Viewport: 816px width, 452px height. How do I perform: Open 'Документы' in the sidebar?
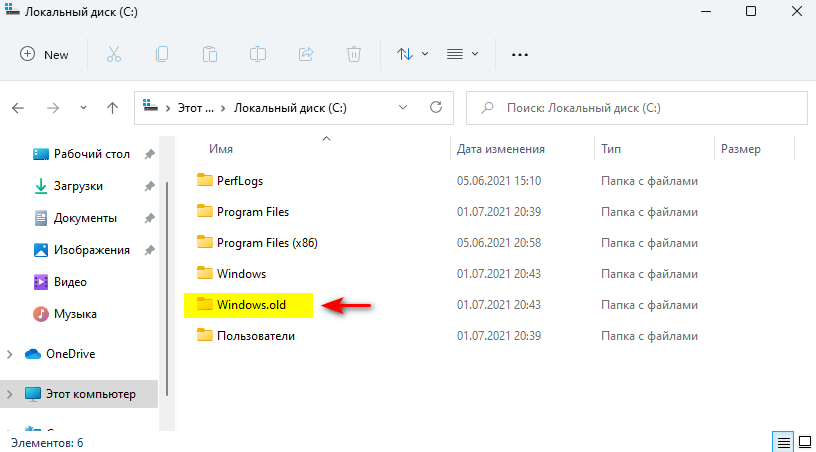(x=85, y=218)
